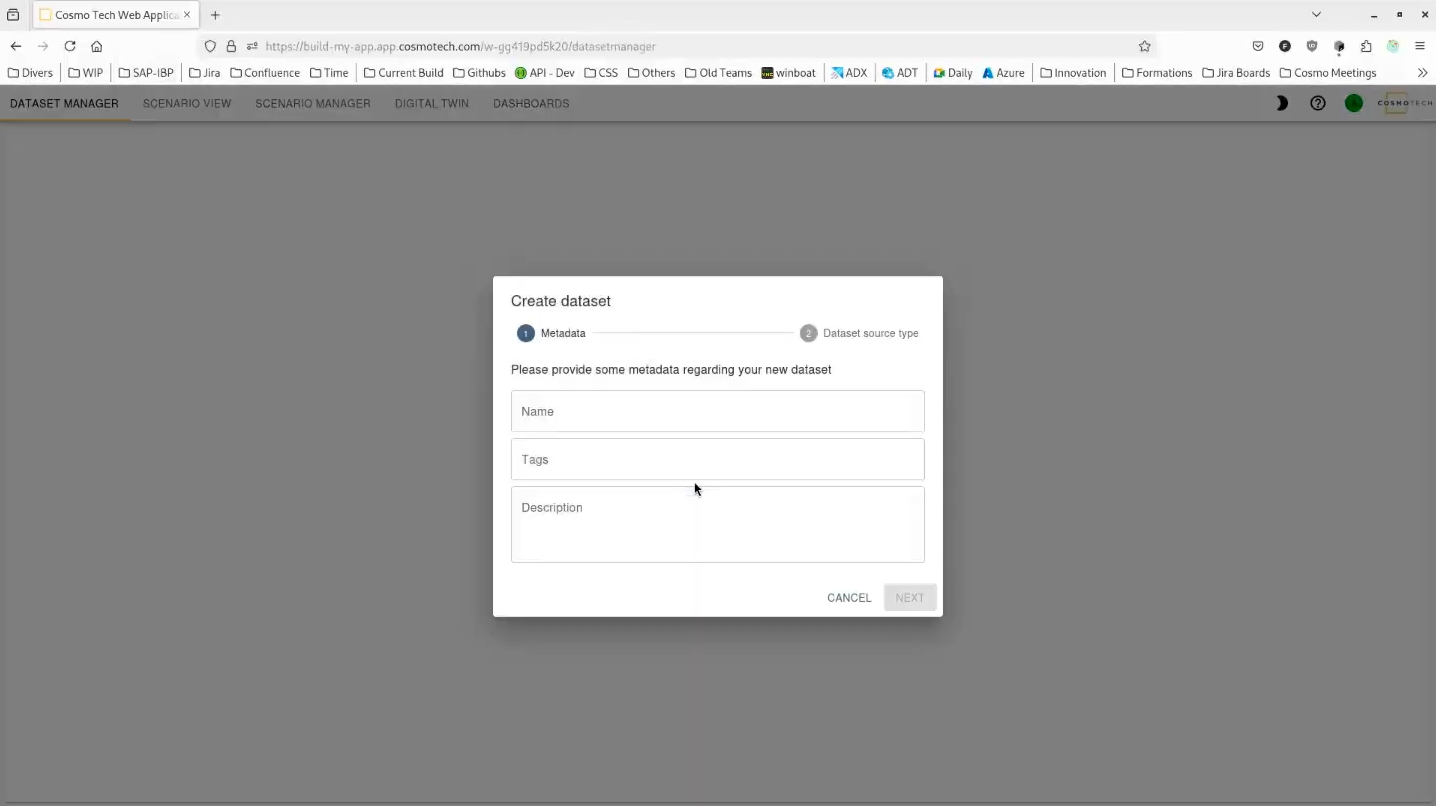Open the Azure bookmark
The image size is (1436, 806).
(1002, 72)
